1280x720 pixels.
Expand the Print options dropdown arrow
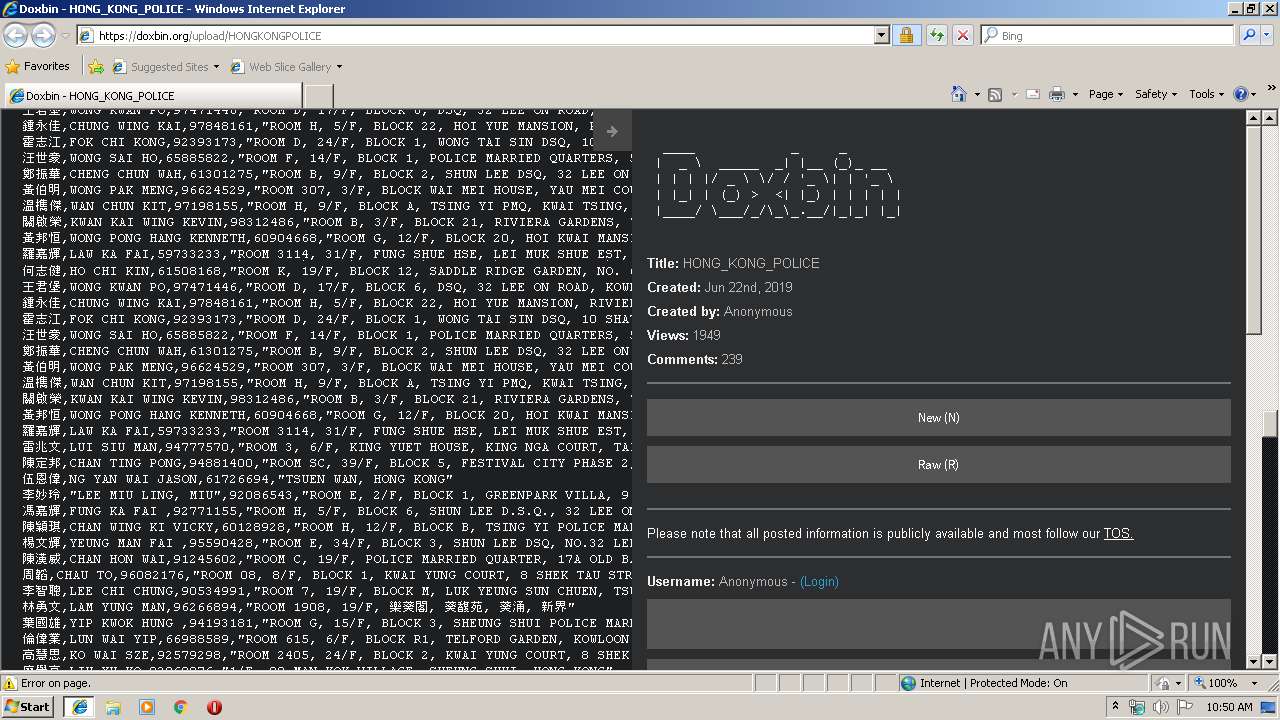click(x=1075, y=94)
